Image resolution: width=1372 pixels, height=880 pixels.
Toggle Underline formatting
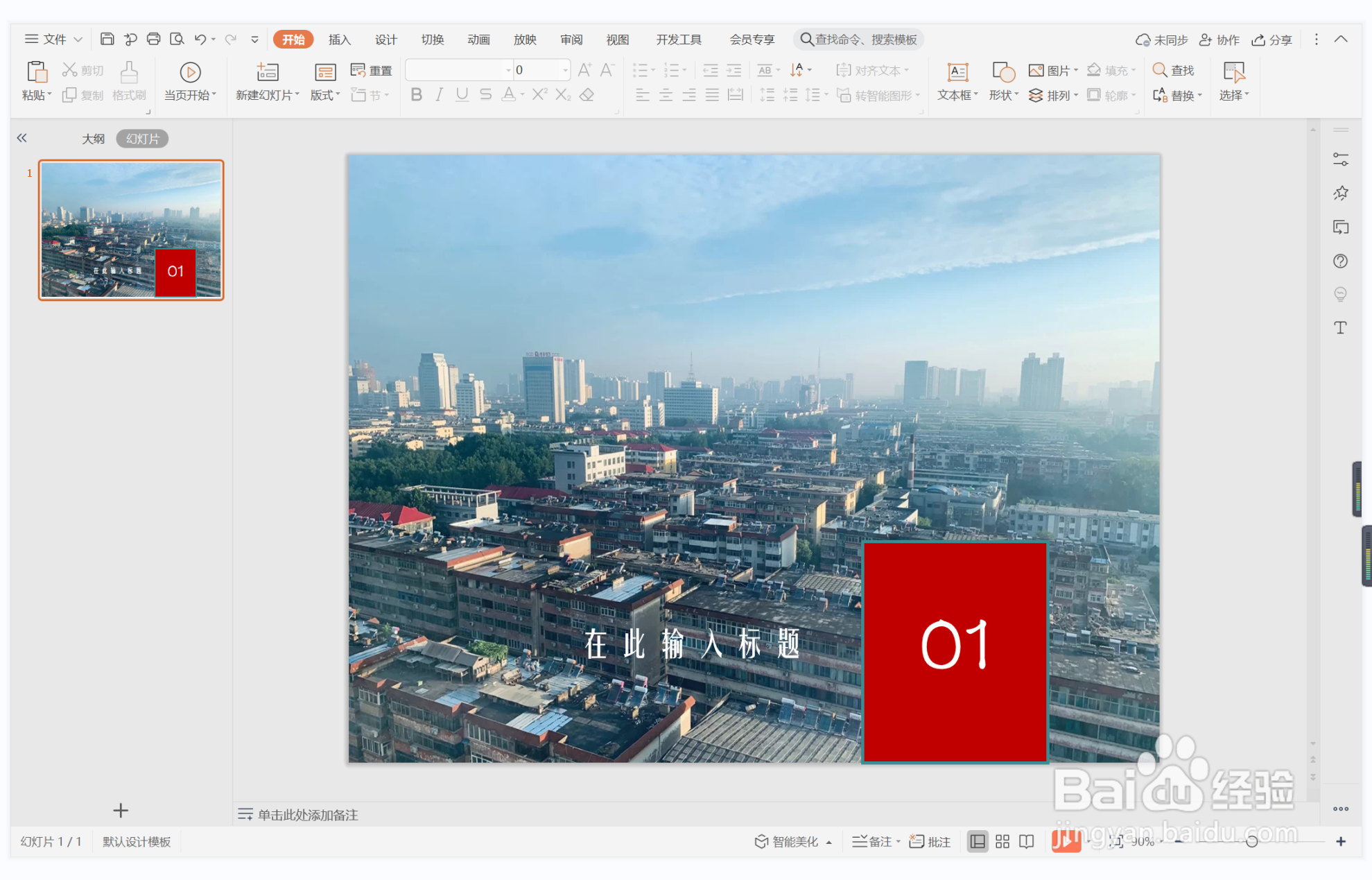click(x=462, y=95)
